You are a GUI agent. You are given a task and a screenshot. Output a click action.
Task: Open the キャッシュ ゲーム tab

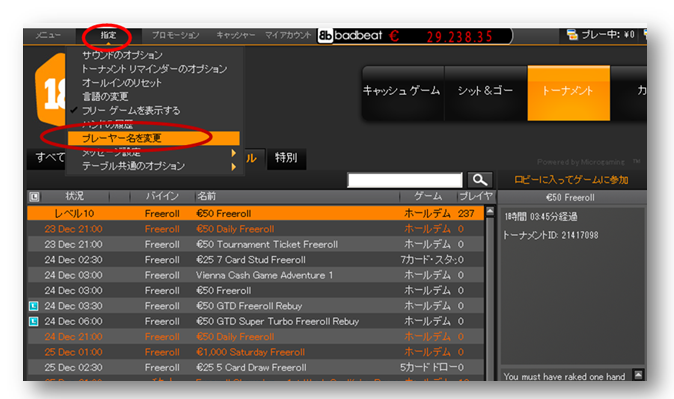[402, 93]
